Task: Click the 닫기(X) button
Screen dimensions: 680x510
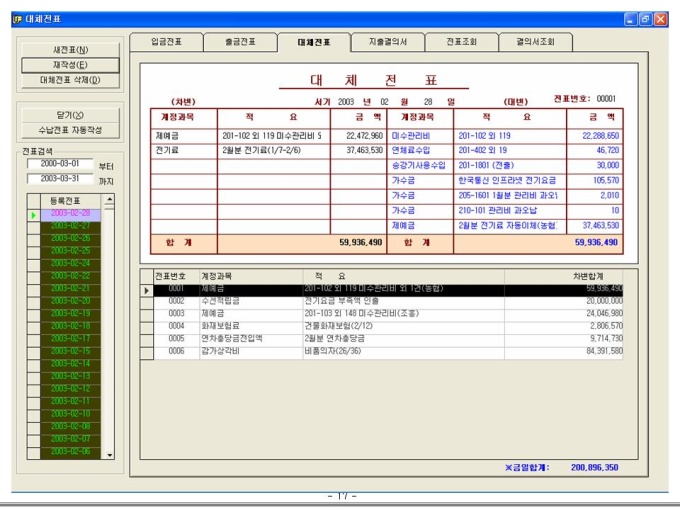Action: coord(70,115)
